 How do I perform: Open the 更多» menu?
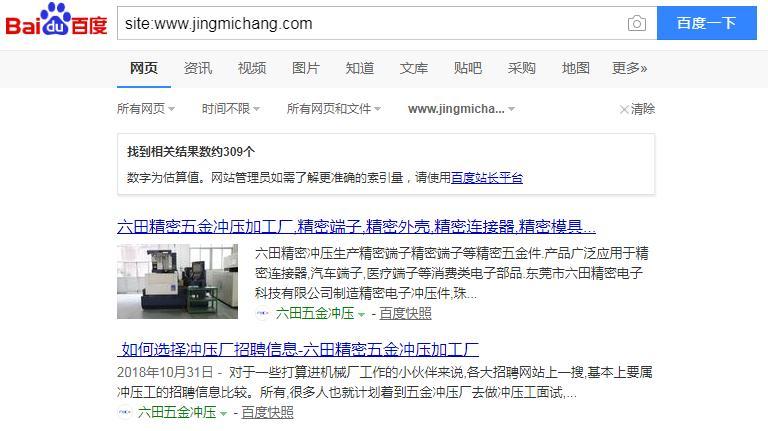[x=629, y=68]
